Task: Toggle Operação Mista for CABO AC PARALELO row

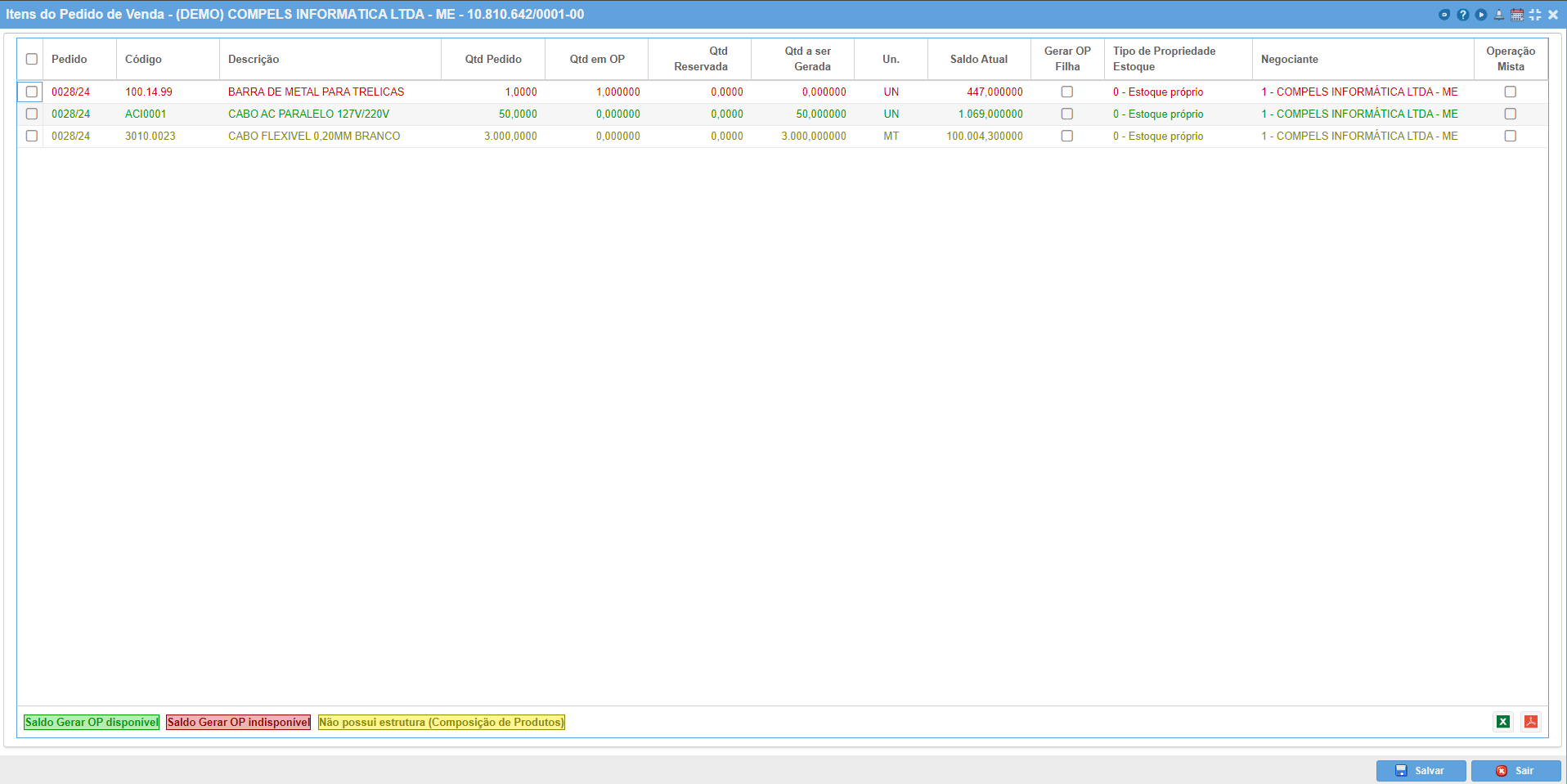Action: coord(1511,114)
